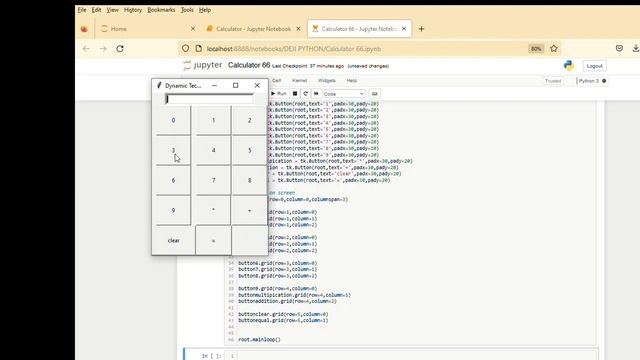Click the page info icon in address bar

tap(198, 49)
